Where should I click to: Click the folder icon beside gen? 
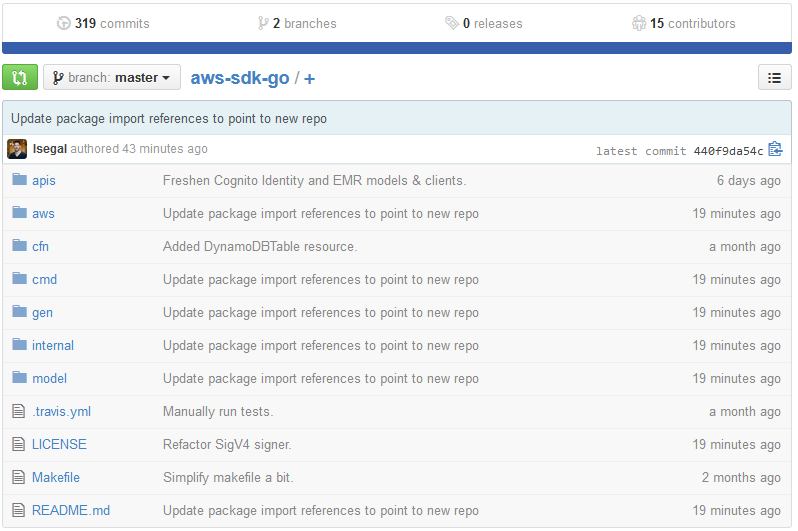(x=19, y=311)
